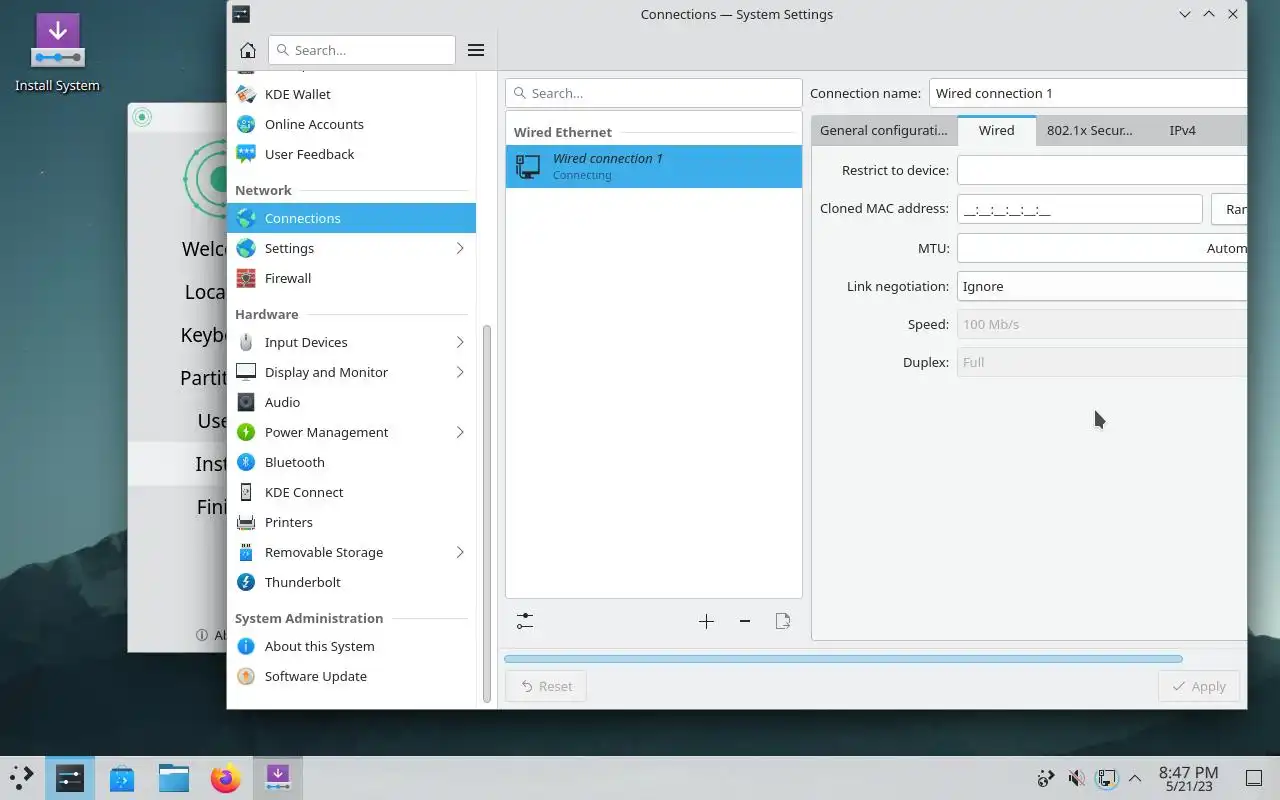The width and height of the screenshot is (1280, 800).
Task: Open User Feedback settings
Action: [351, 154]
